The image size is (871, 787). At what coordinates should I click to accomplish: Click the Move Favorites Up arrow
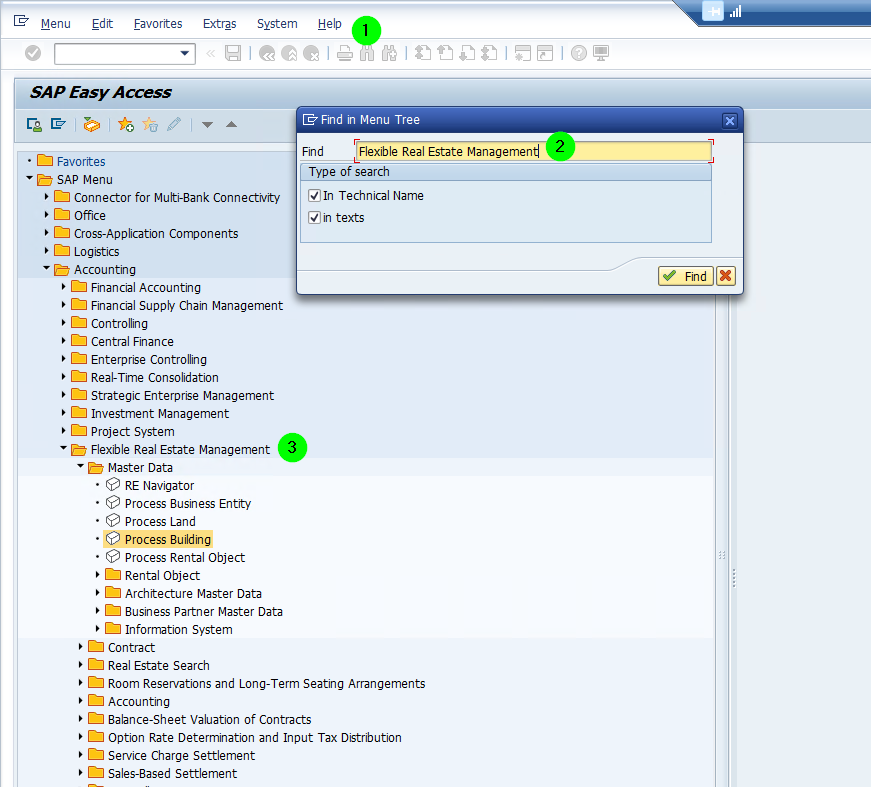click(x=232, y=124)
